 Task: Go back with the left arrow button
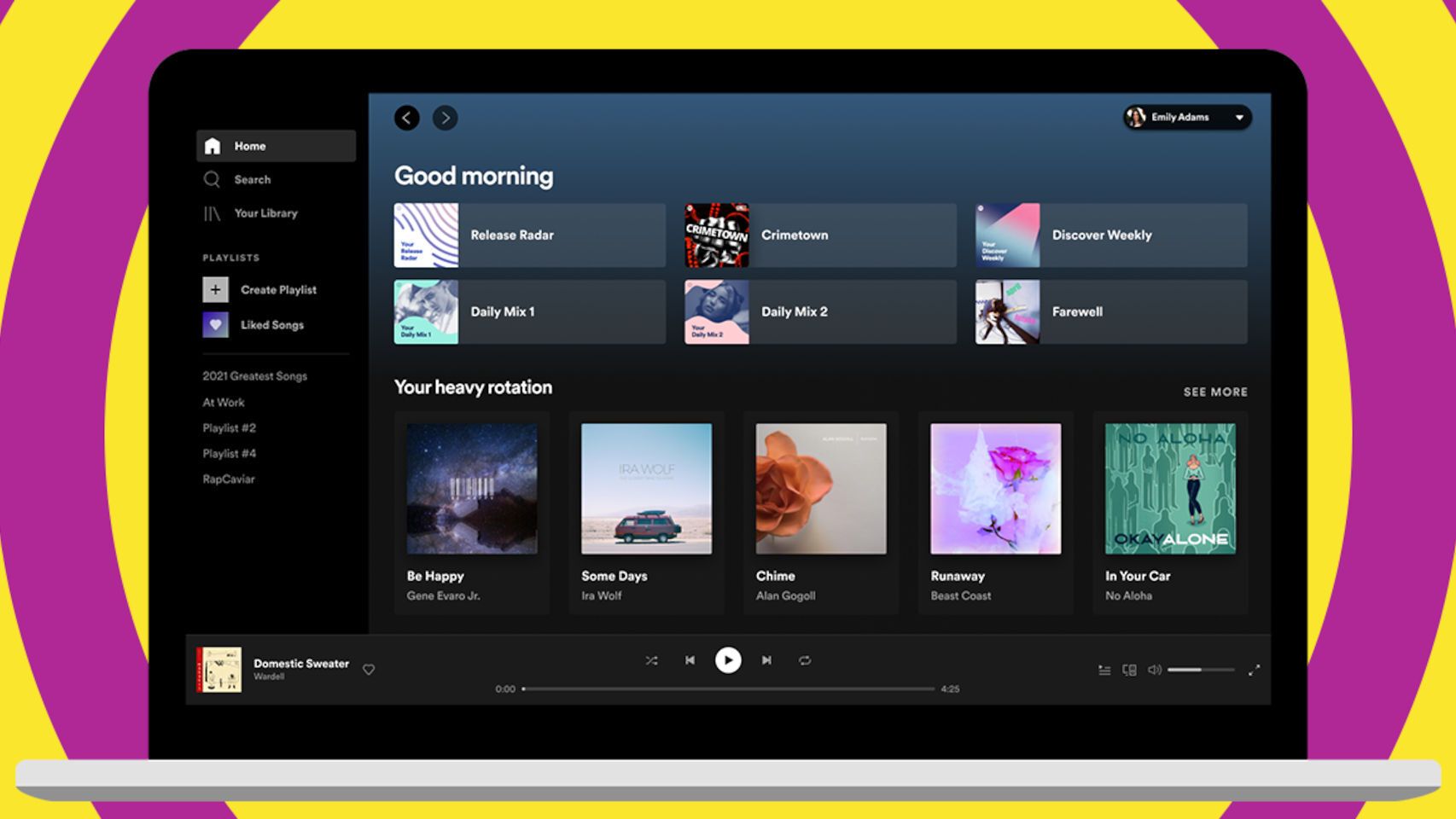pos(406,118)
